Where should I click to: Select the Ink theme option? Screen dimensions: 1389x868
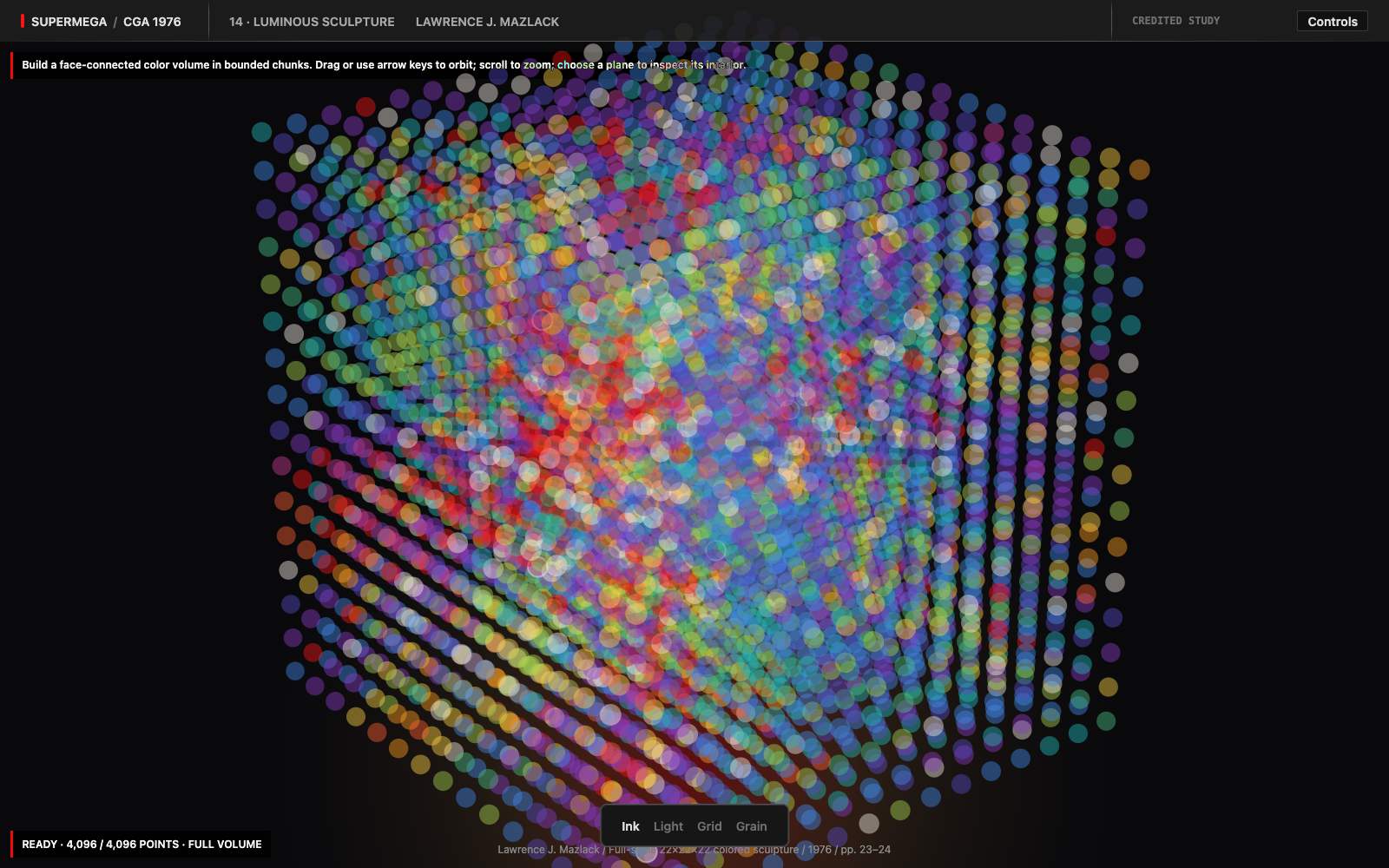pos(630,826)
